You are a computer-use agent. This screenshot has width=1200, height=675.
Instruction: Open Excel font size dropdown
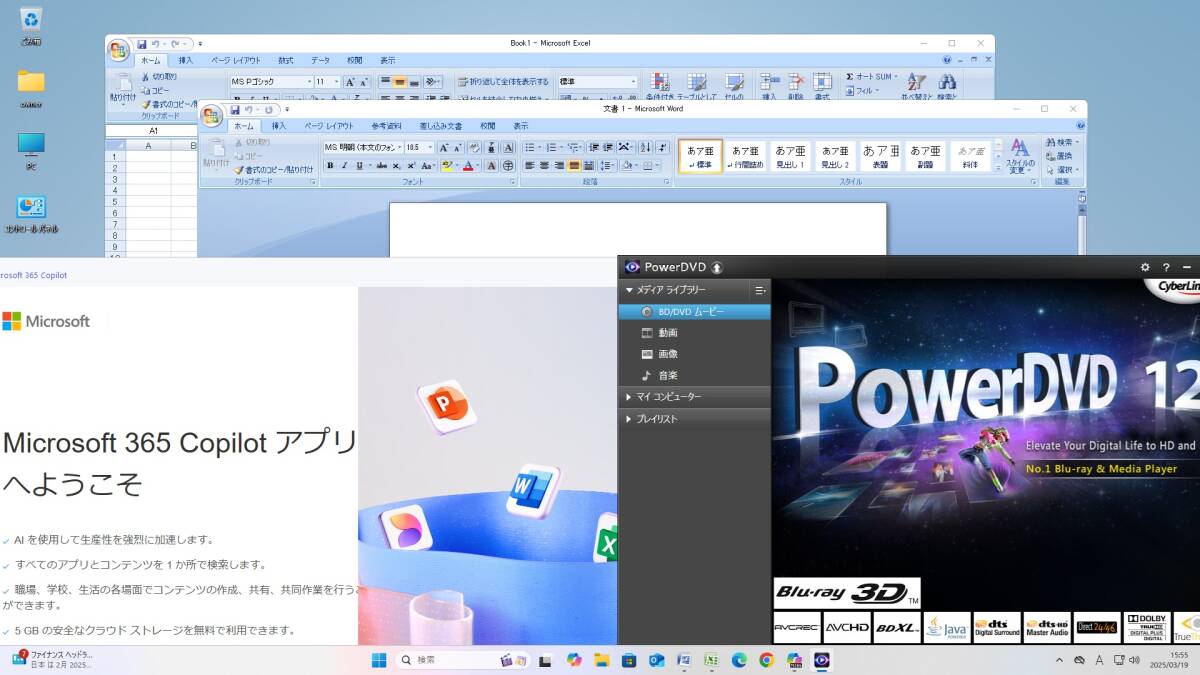[337, 82]
